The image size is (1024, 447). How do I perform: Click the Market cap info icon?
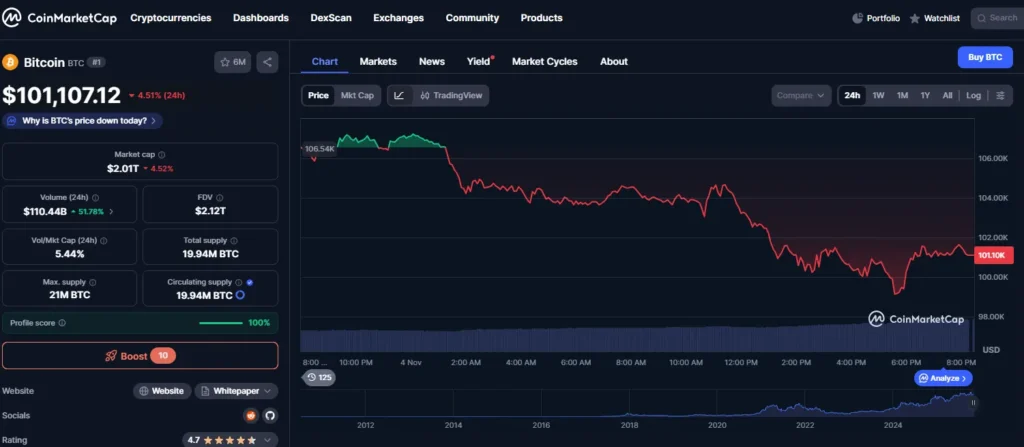pyautogui.click(x=162, y=155)
